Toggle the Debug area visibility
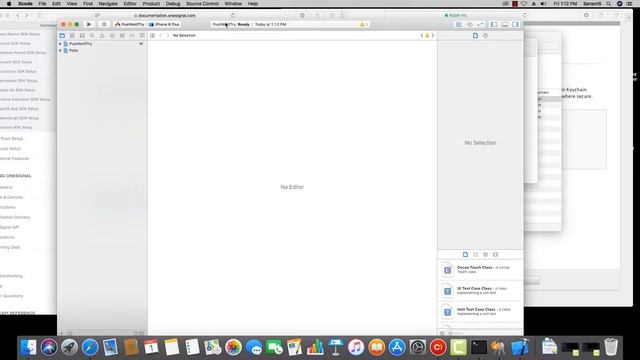This screenshot has width=640, height=360. click(504, 24)
